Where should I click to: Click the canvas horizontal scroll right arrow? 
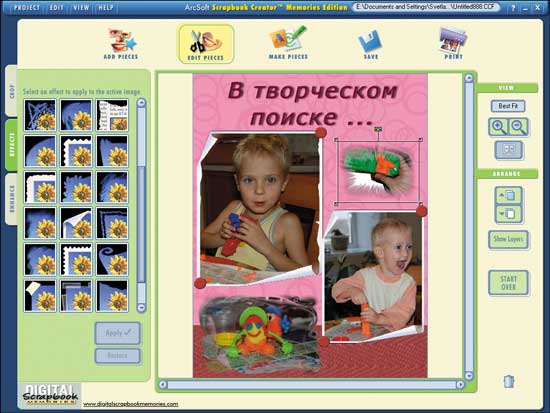coord(460,385)
